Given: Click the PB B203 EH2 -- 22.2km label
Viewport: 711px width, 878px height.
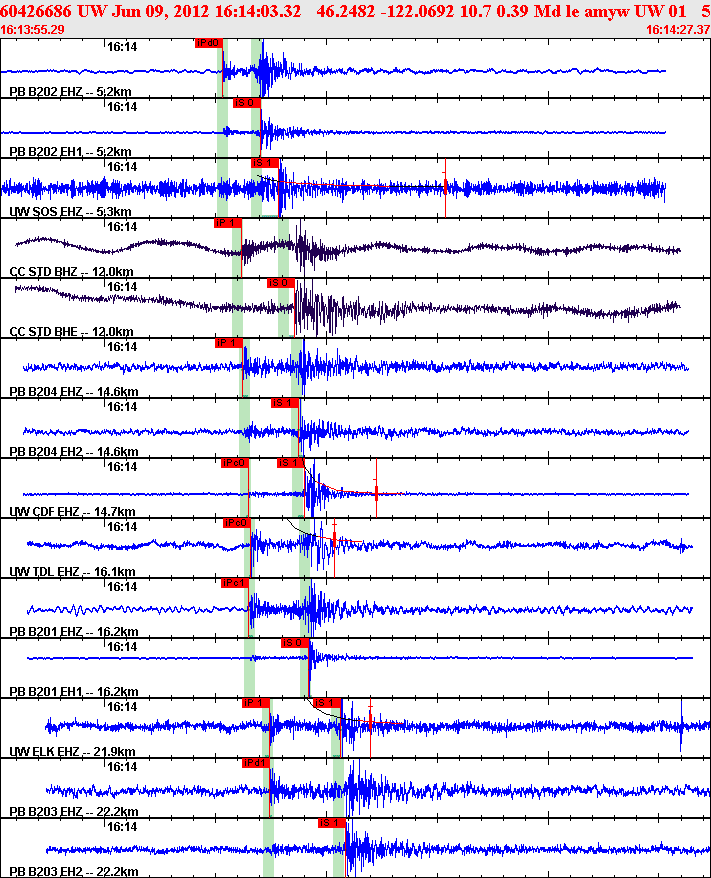Looking at the screenshot, I should click(74, 871).
